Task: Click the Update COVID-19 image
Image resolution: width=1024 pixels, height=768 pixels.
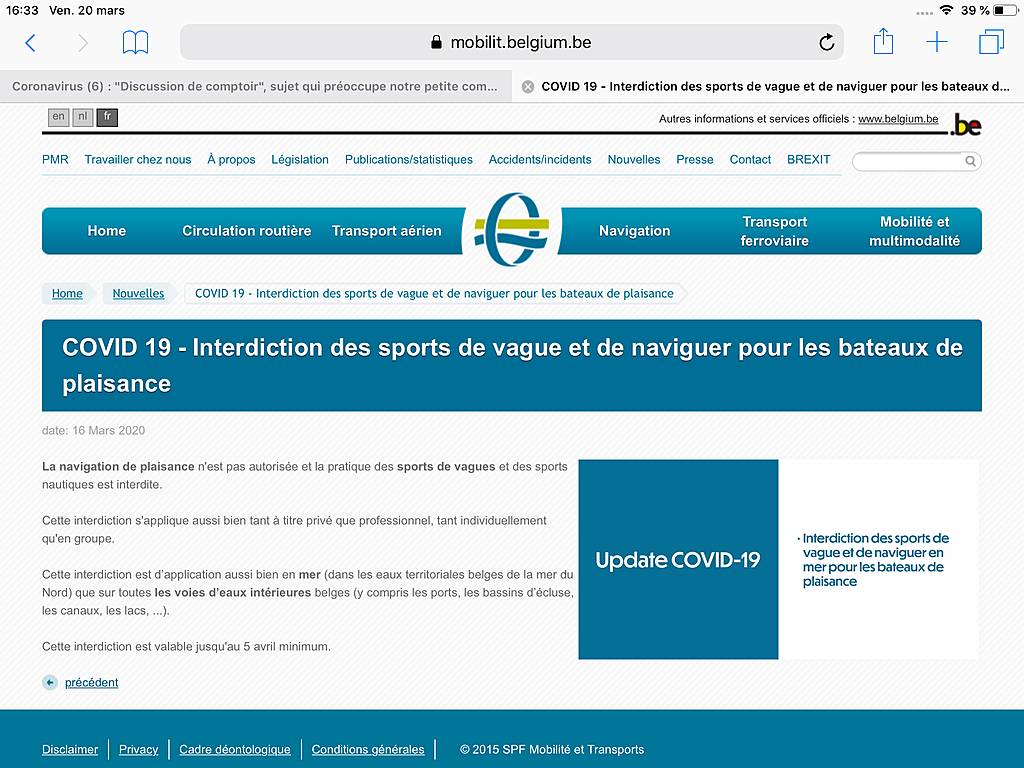Action: click(x=778, y=559)
